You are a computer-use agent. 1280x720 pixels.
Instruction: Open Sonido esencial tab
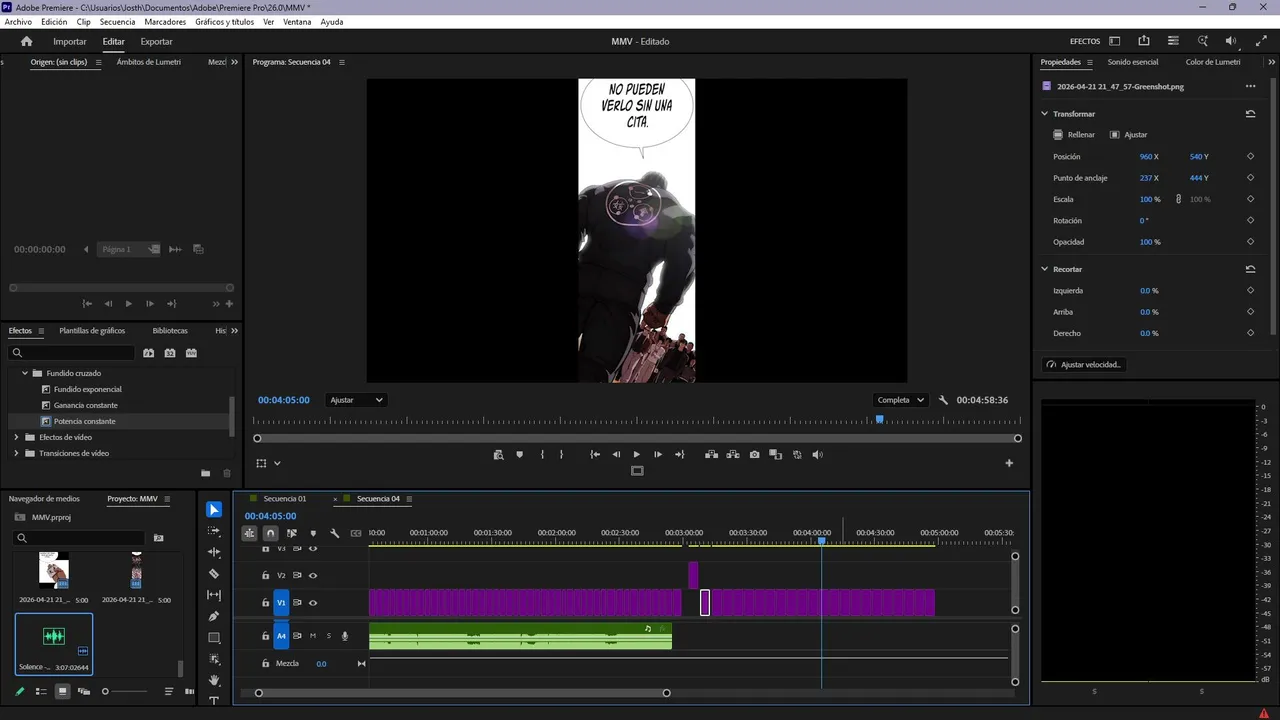coord(1132,62)
